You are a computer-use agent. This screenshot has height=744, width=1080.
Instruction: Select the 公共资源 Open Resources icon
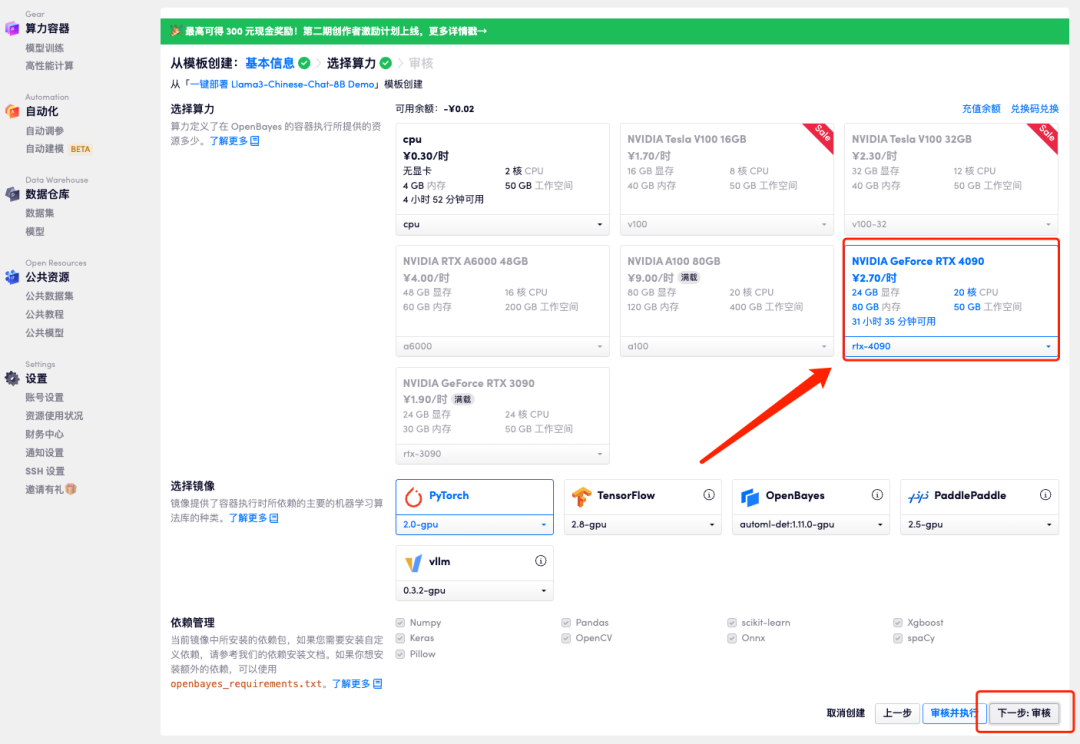[x=11, y=277]
